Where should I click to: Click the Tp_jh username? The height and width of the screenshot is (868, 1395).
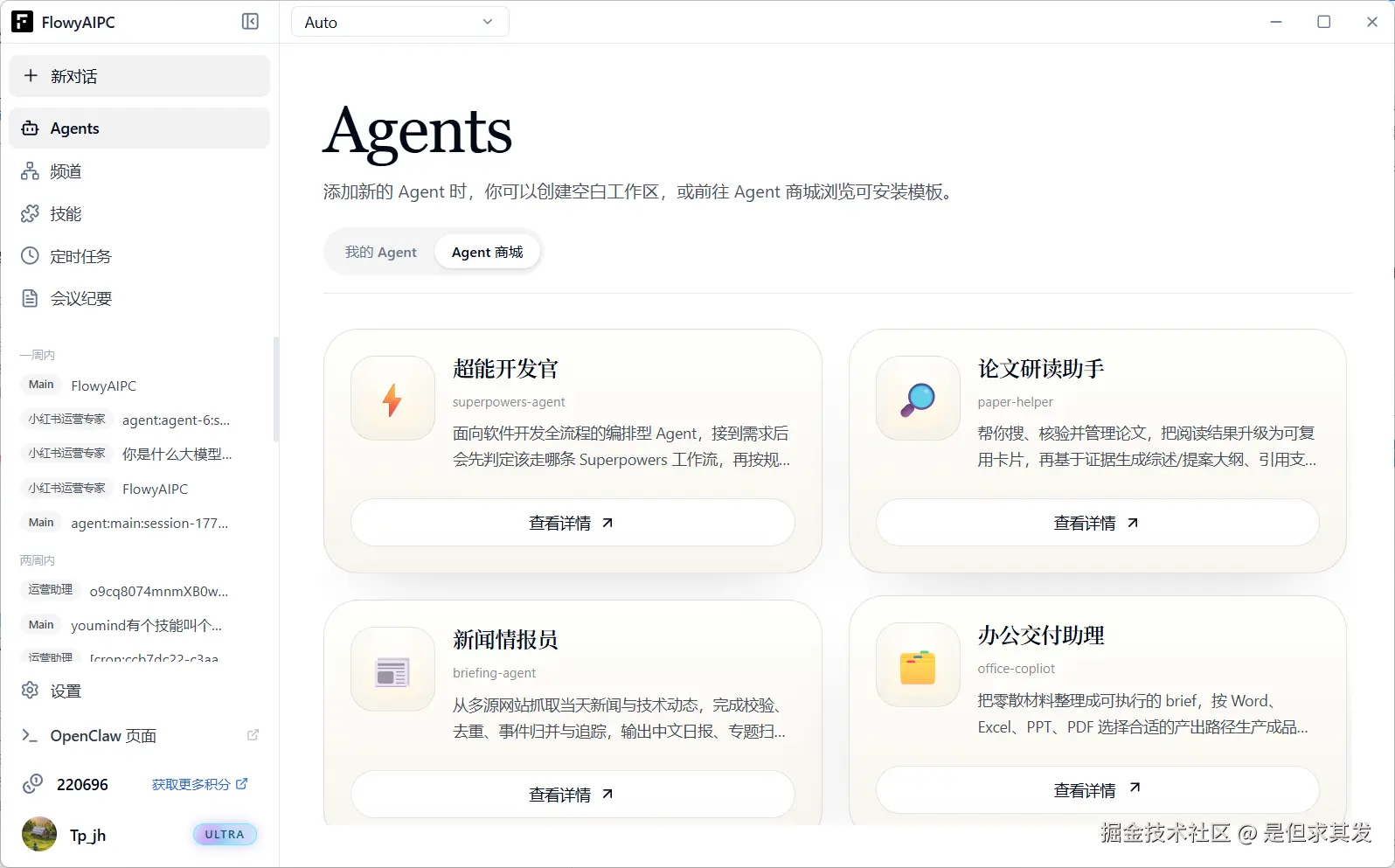[x=87, y=835]
